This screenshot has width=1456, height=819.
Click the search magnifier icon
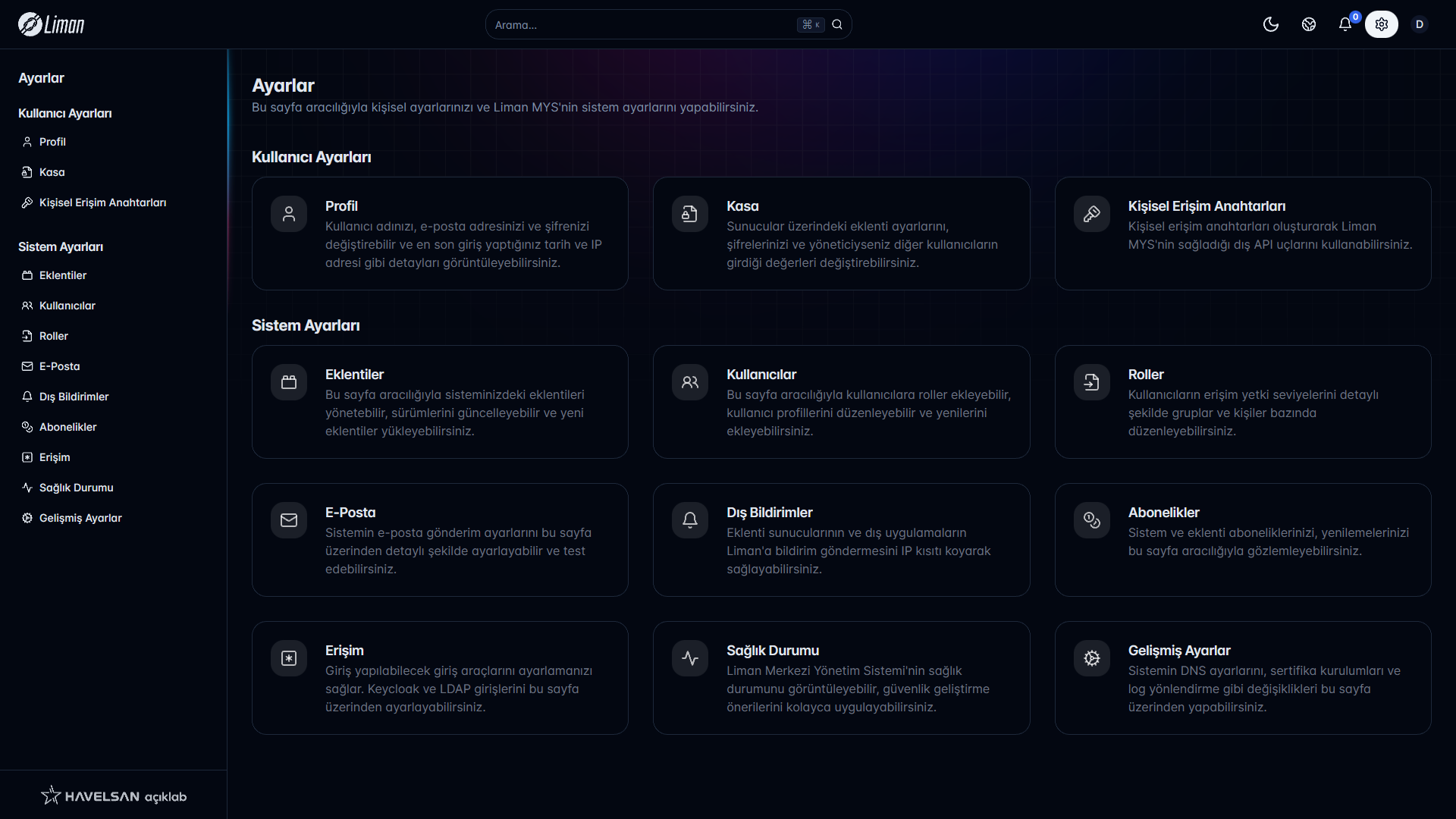[837, 24]
